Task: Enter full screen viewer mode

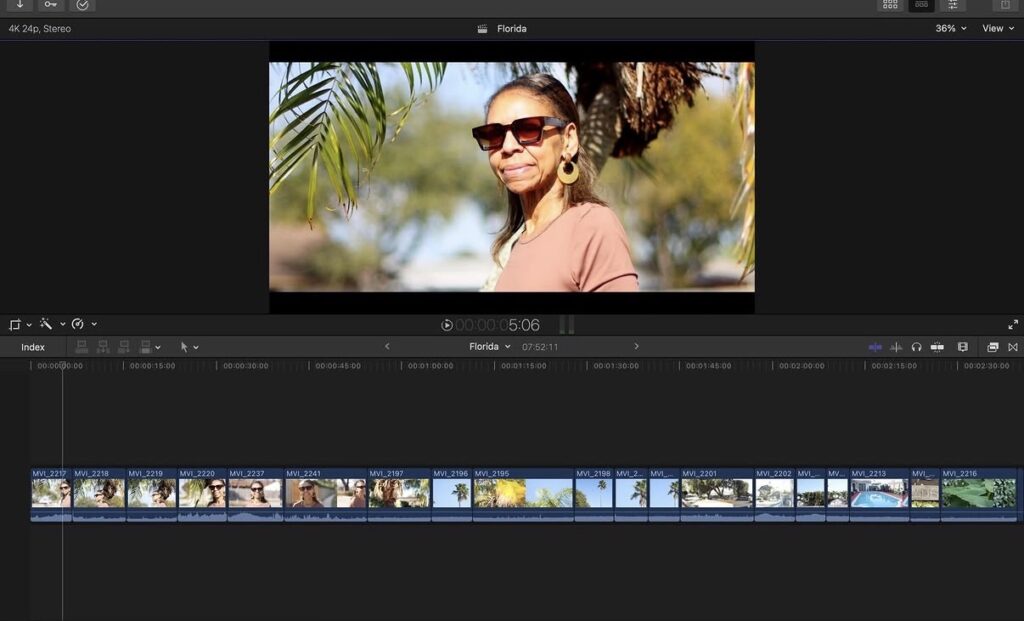Action: [x=1013, y=324]
